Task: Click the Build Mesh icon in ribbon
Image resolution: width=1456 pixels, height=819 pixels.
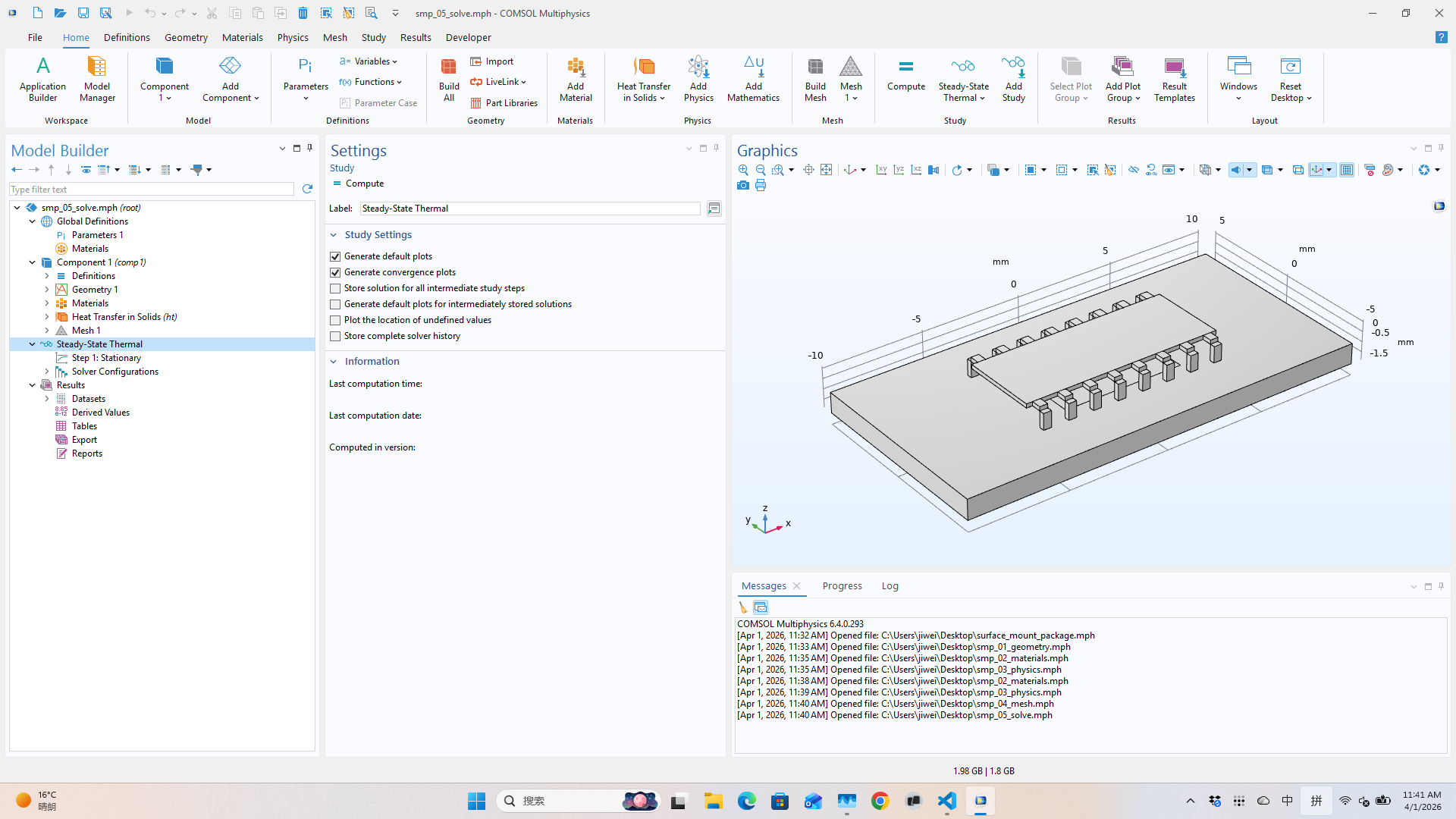Action: tap(815, 78)
